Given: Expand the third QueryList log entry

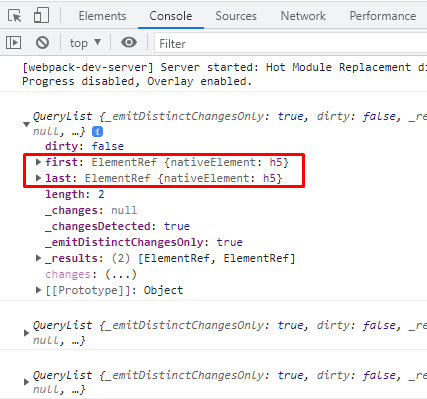Looking at the screenshot, I should coord(26,382).
